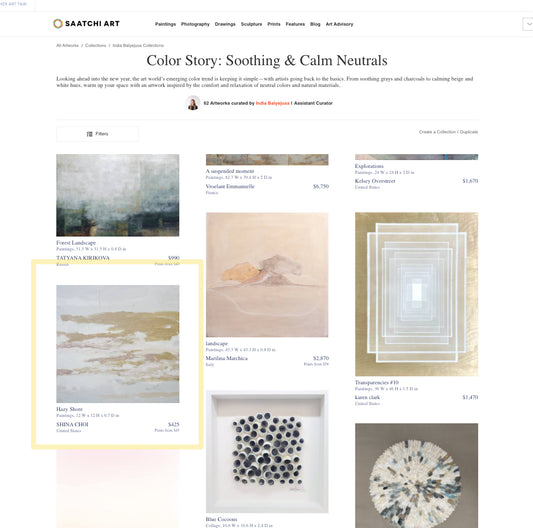Click the curator's avatar photo
533x528 pixels.
(193, 103)
